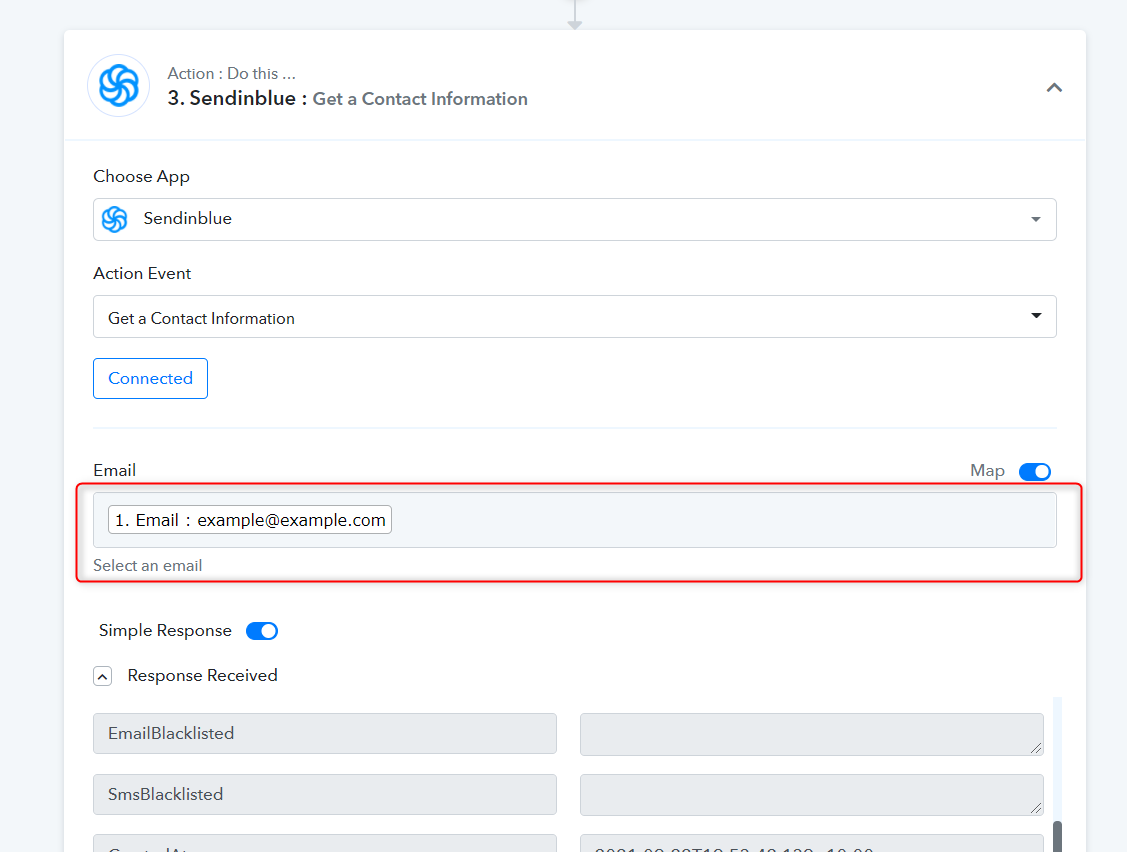The width and height of the screenshot is (1127, 852).
Task: Toggle the Map switch for Email
Action: (x=1034, y=472)
